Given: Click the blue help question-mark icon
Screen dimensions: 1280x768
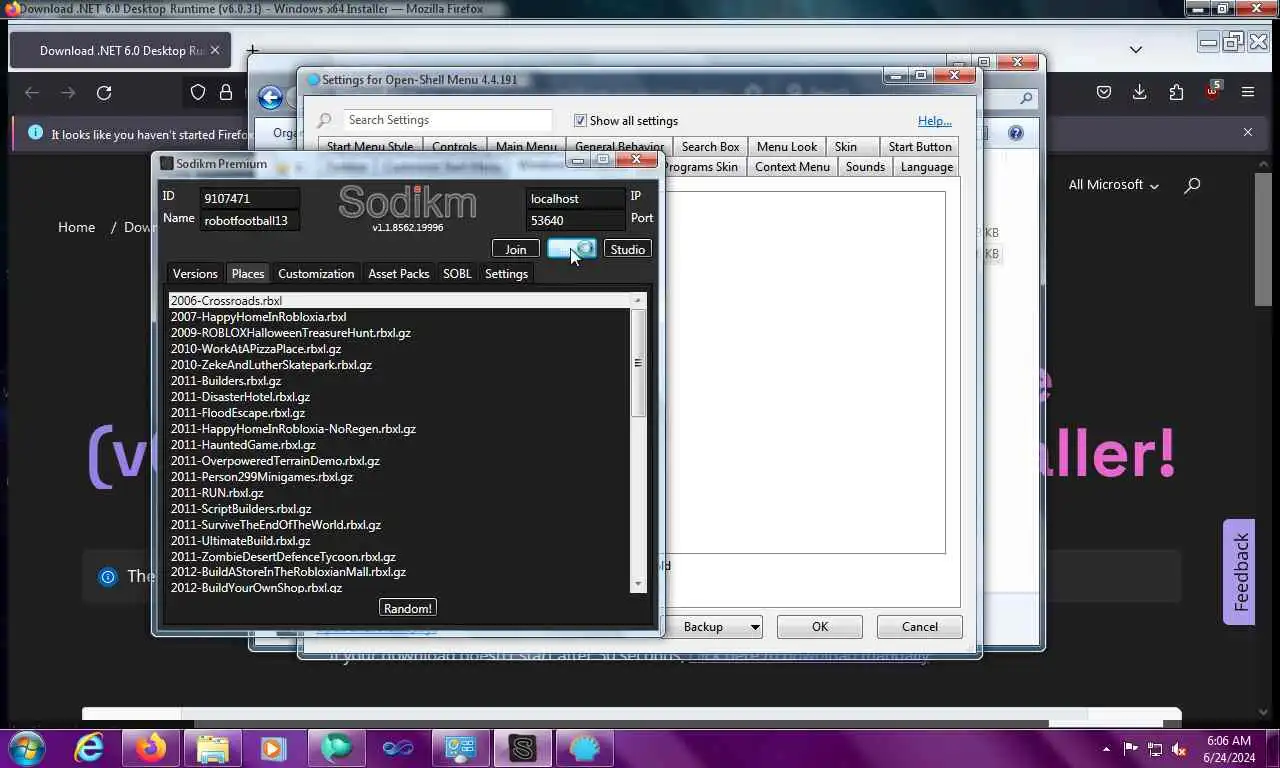Looking at the screenshot, I should tap(1016, 133).
